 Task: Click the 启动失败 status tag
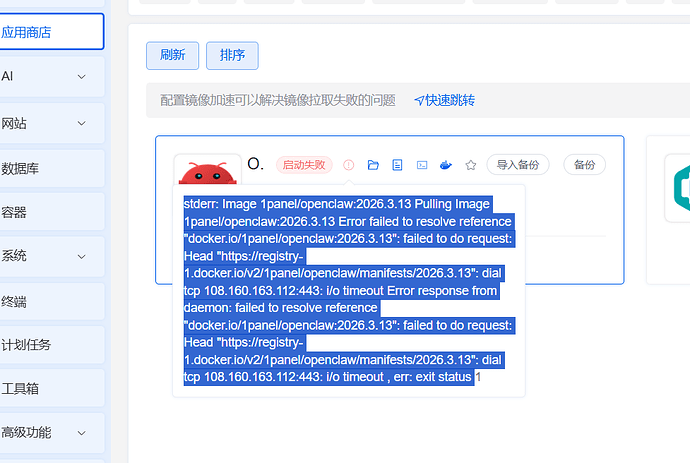[x=303, y=165]
